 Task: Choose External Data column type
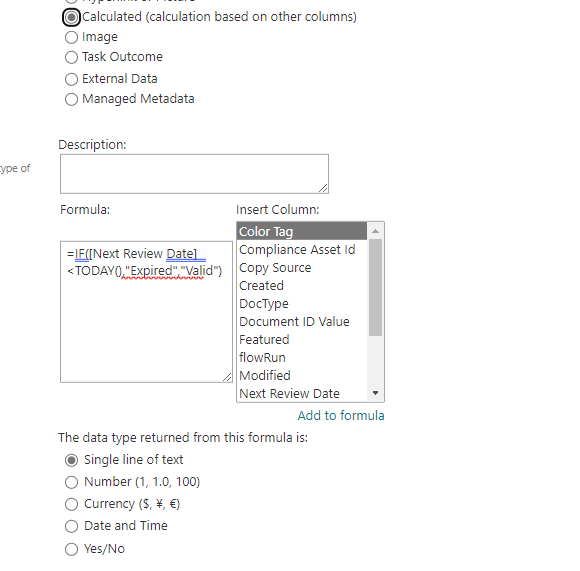point(71,79)
